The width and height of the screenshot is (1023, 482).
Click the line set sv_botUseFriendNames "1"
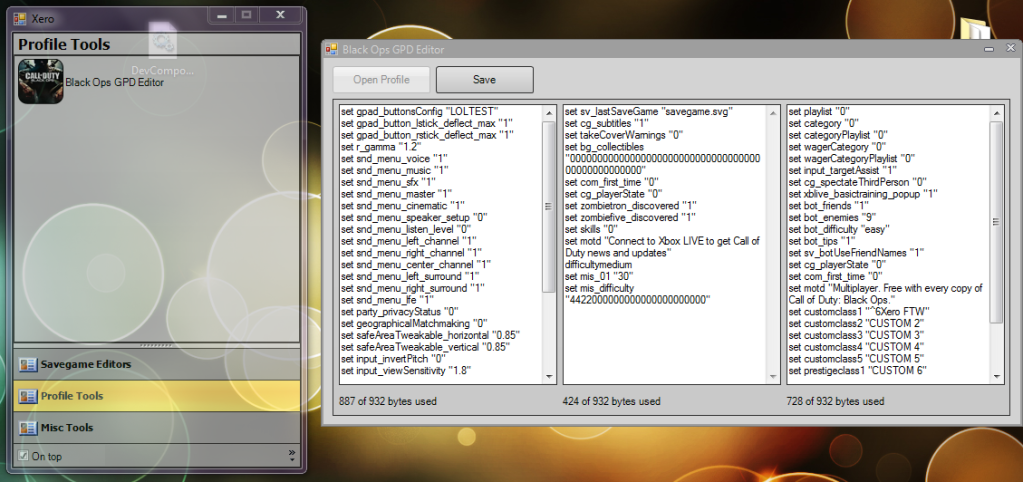pyautogui.click(x=856, y=252)
